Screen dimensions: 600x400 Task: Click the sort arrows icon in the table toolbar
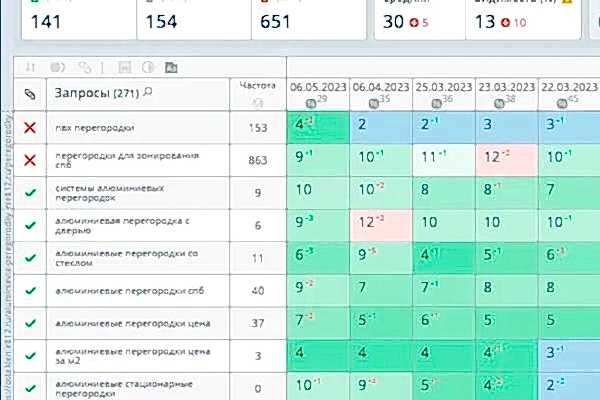point(30,67)
